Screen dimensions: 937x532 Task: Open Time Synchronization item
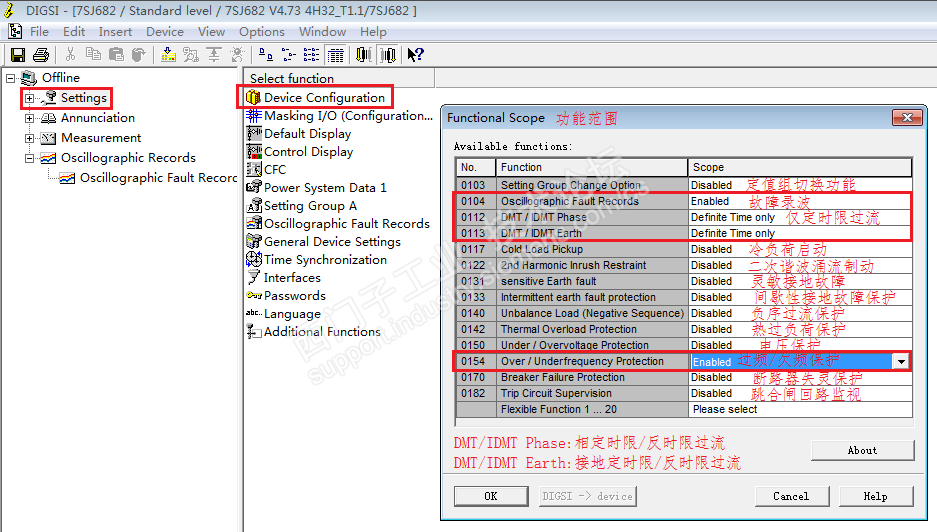pos(325,259)
